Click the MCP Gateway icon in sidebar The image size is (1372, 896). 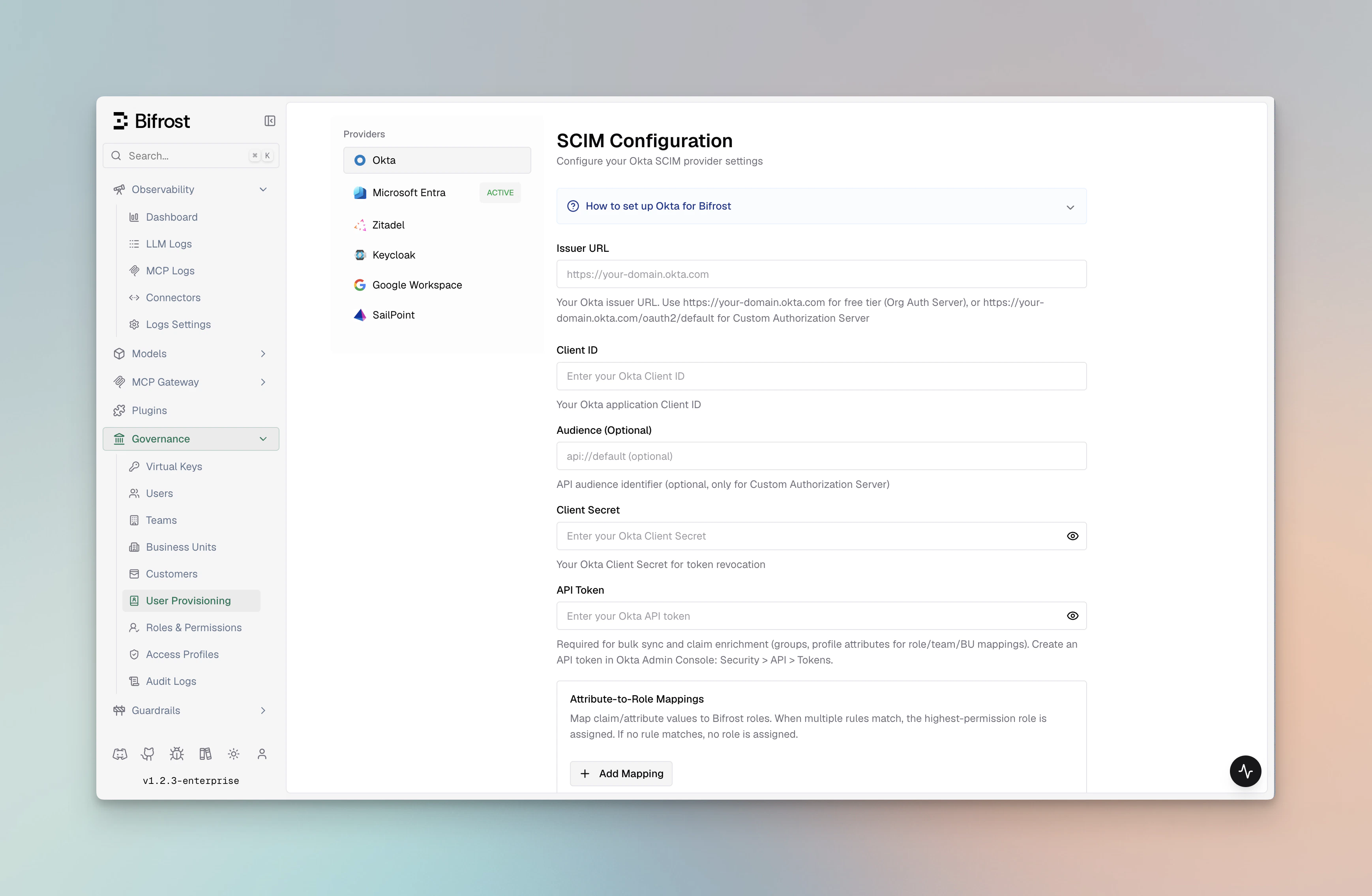[x=119, y=382]
